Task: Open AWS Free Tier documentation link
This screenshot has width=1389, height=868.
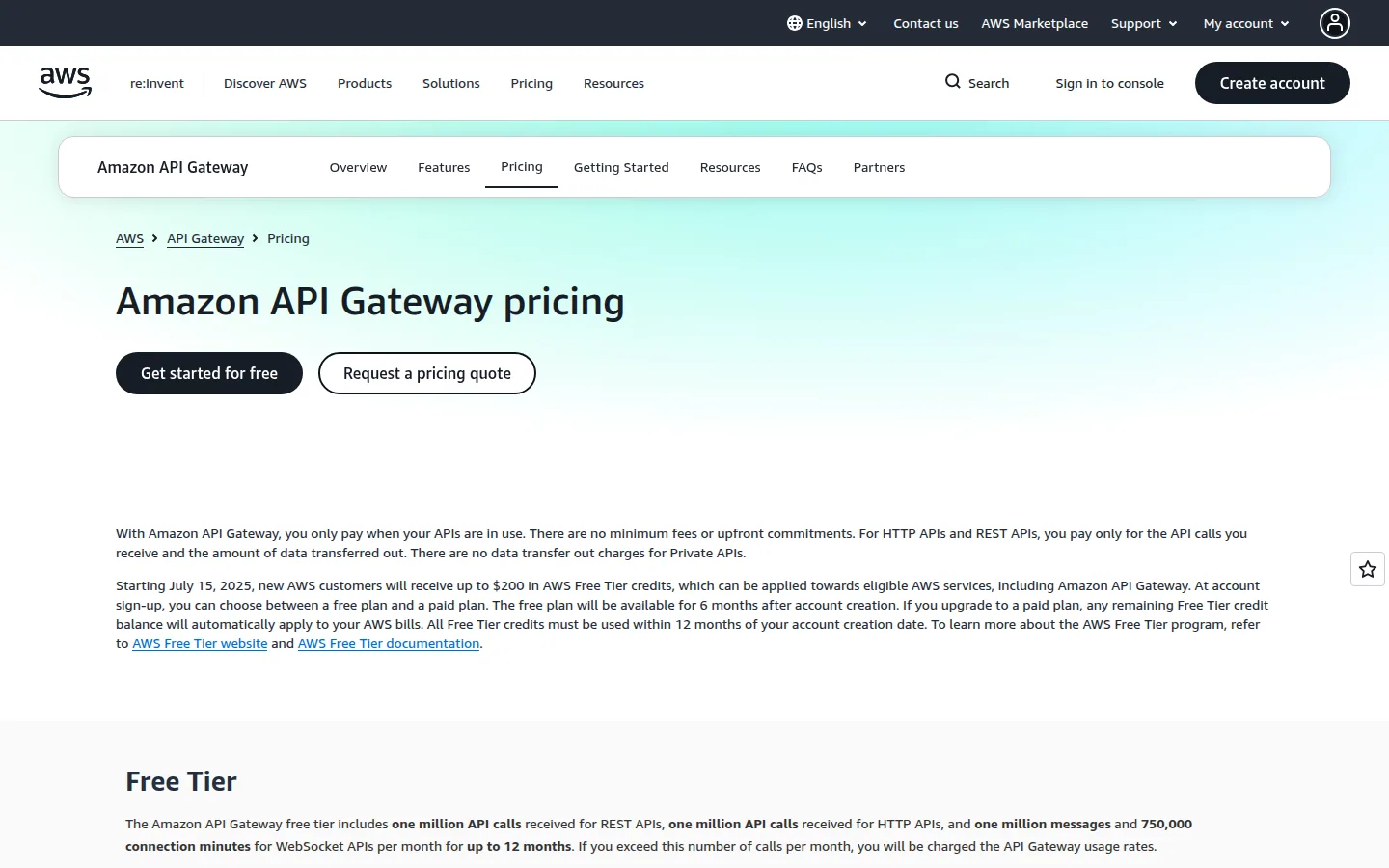Action: (x=389, y=643)
